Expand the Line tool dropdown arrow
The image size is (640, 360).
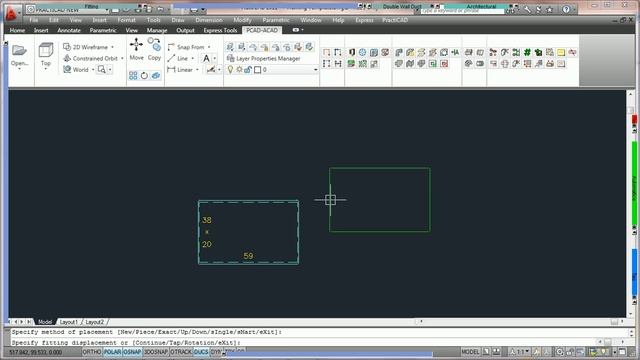coord(193,58)
